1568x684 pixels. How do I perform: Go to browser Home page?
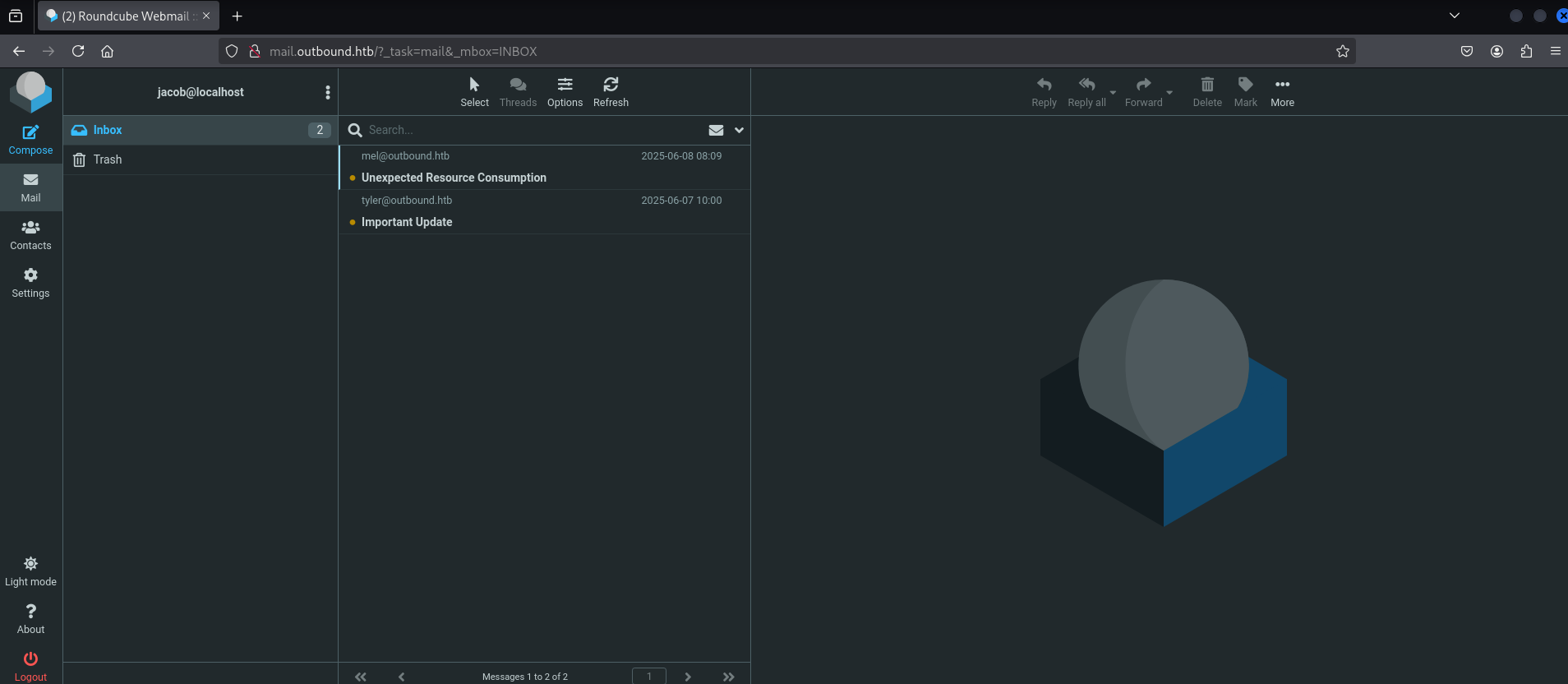(x=107, y=51)
